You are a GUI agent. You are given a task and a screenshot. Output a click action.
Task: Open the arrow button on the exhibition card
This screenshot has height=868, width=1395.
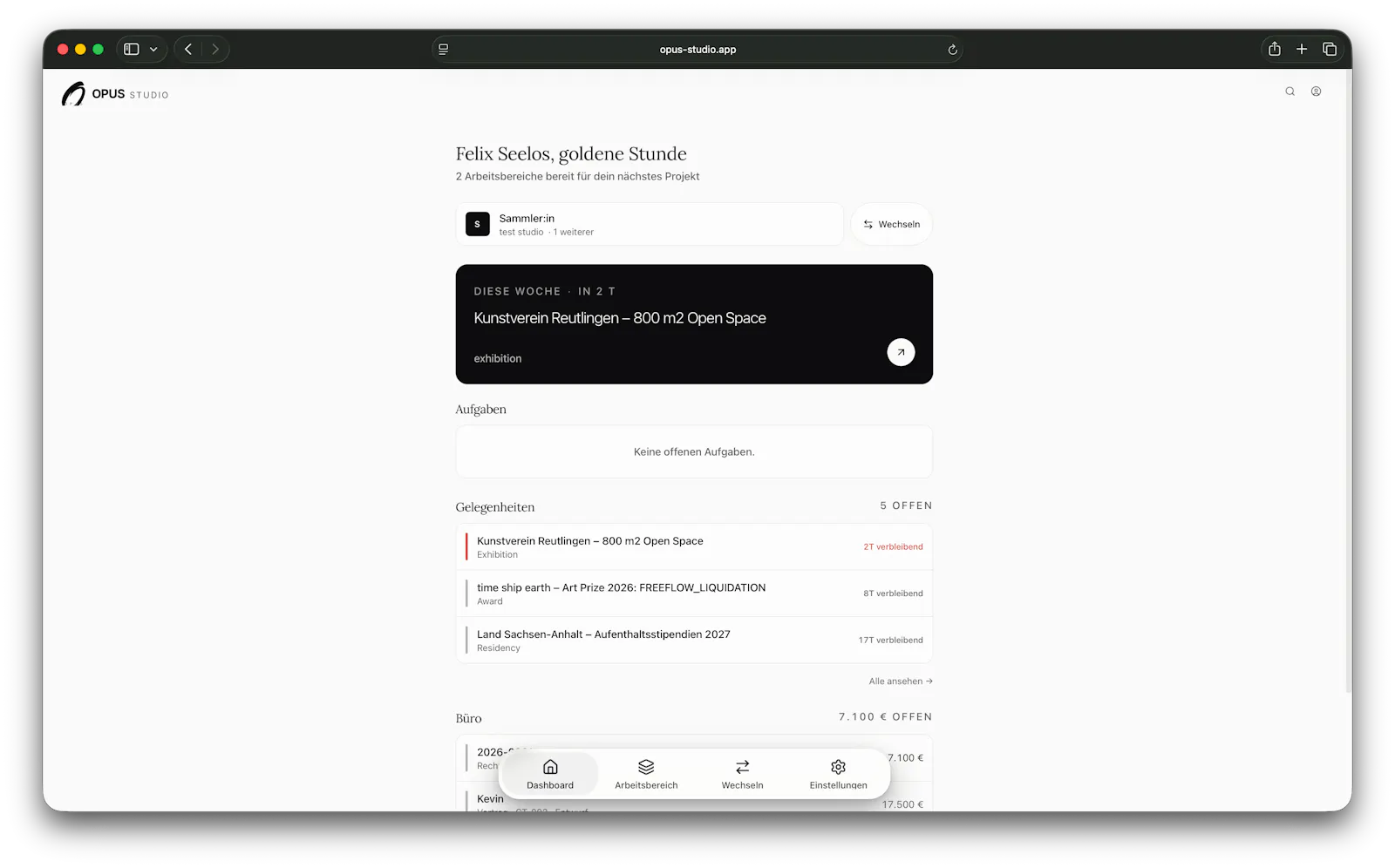click(x=901, y=352)
